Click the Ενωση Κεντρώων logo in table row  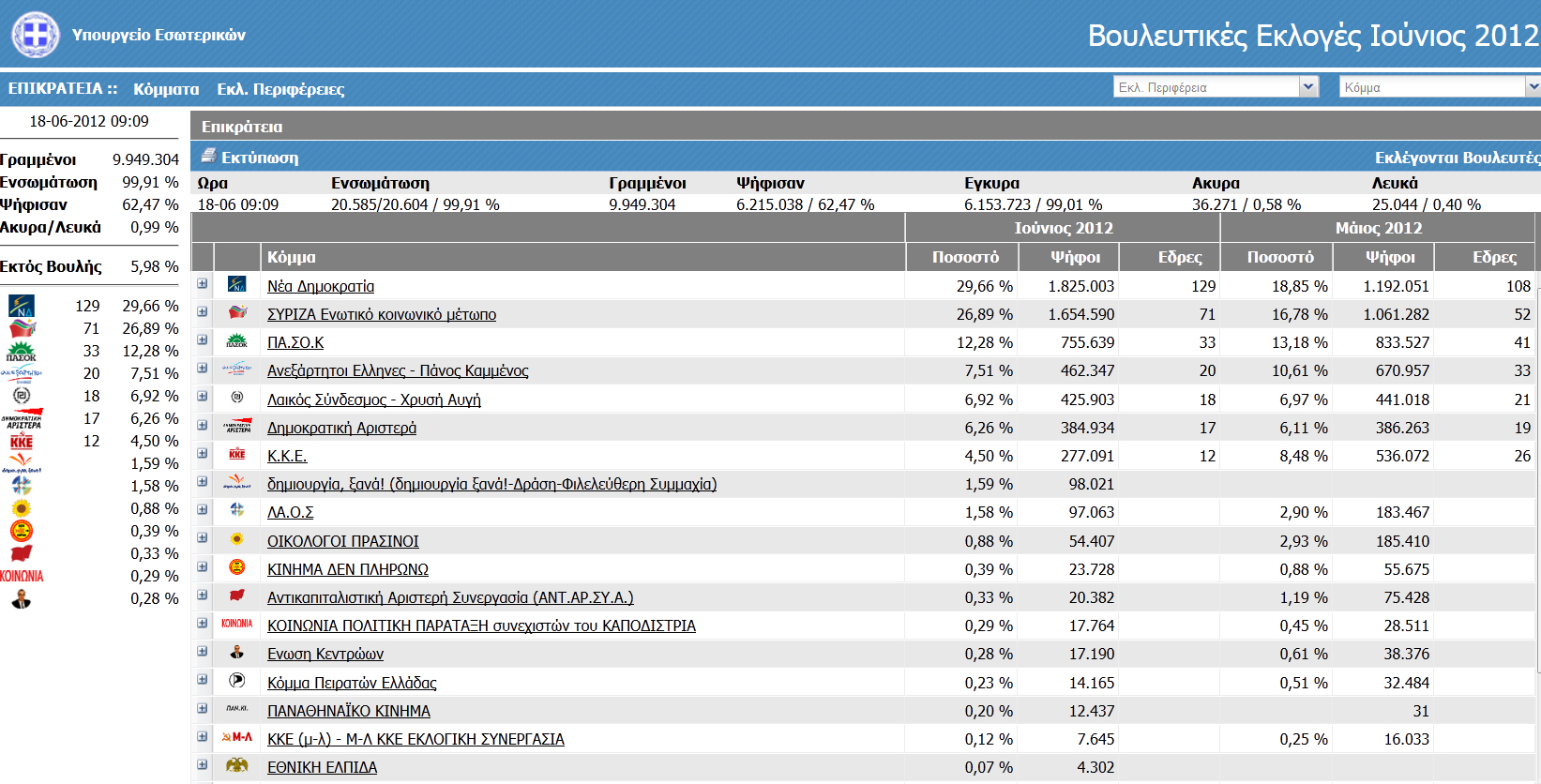coord(237,653)
